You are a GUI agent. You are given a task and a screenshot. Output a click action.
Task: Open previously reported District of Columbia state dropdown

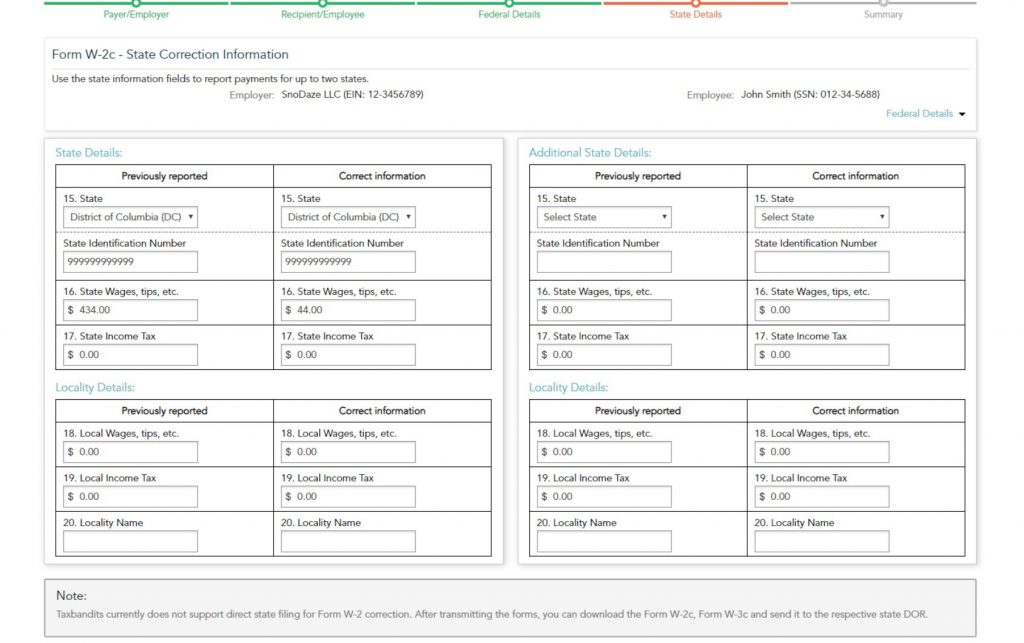(130, 217)
